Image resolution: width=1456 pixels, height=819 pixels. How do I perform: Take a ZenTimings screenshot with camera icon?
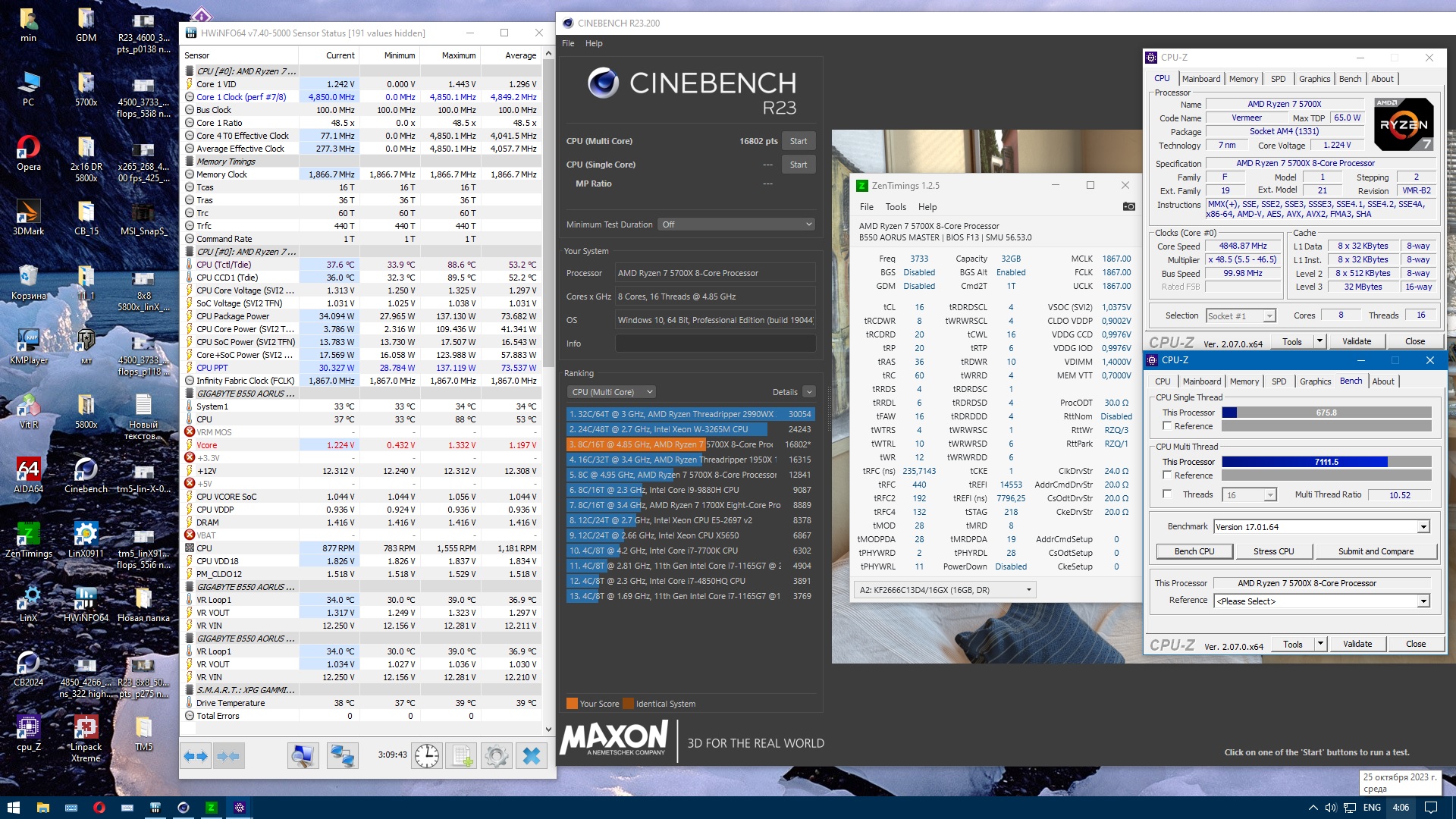1128,206
